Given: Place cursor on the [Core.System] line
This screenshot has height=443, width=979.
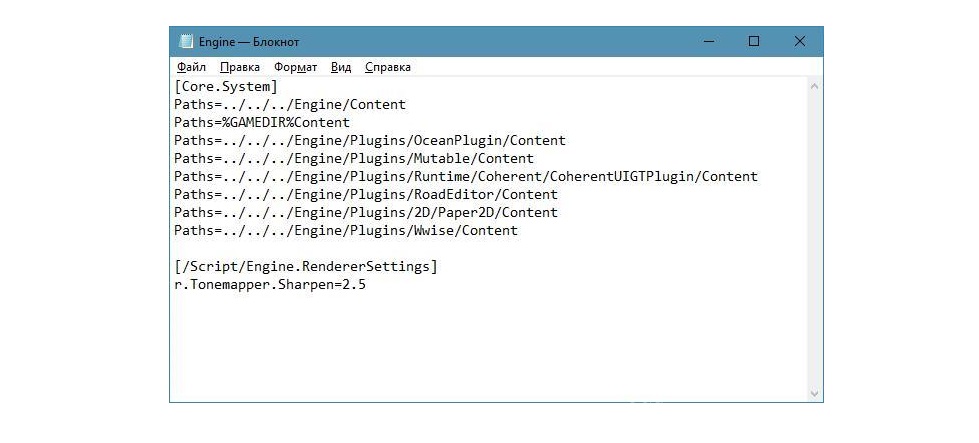Looking at the screenshot, I should coord(225,87).
